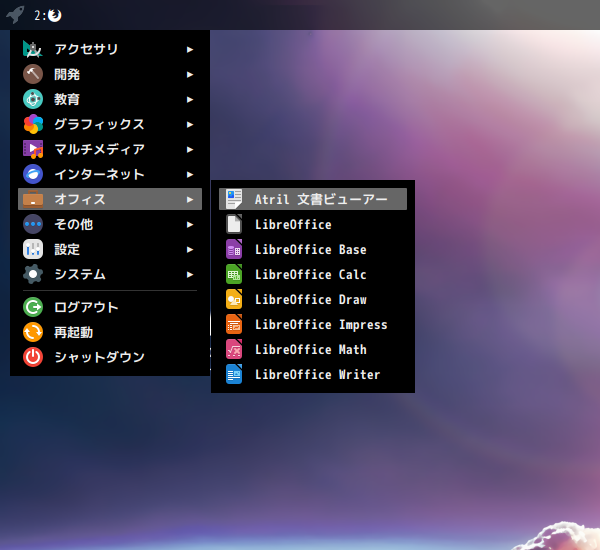600x550 pixels.
Task: Expand the システム submenu arrow
Action: (190, 274)
